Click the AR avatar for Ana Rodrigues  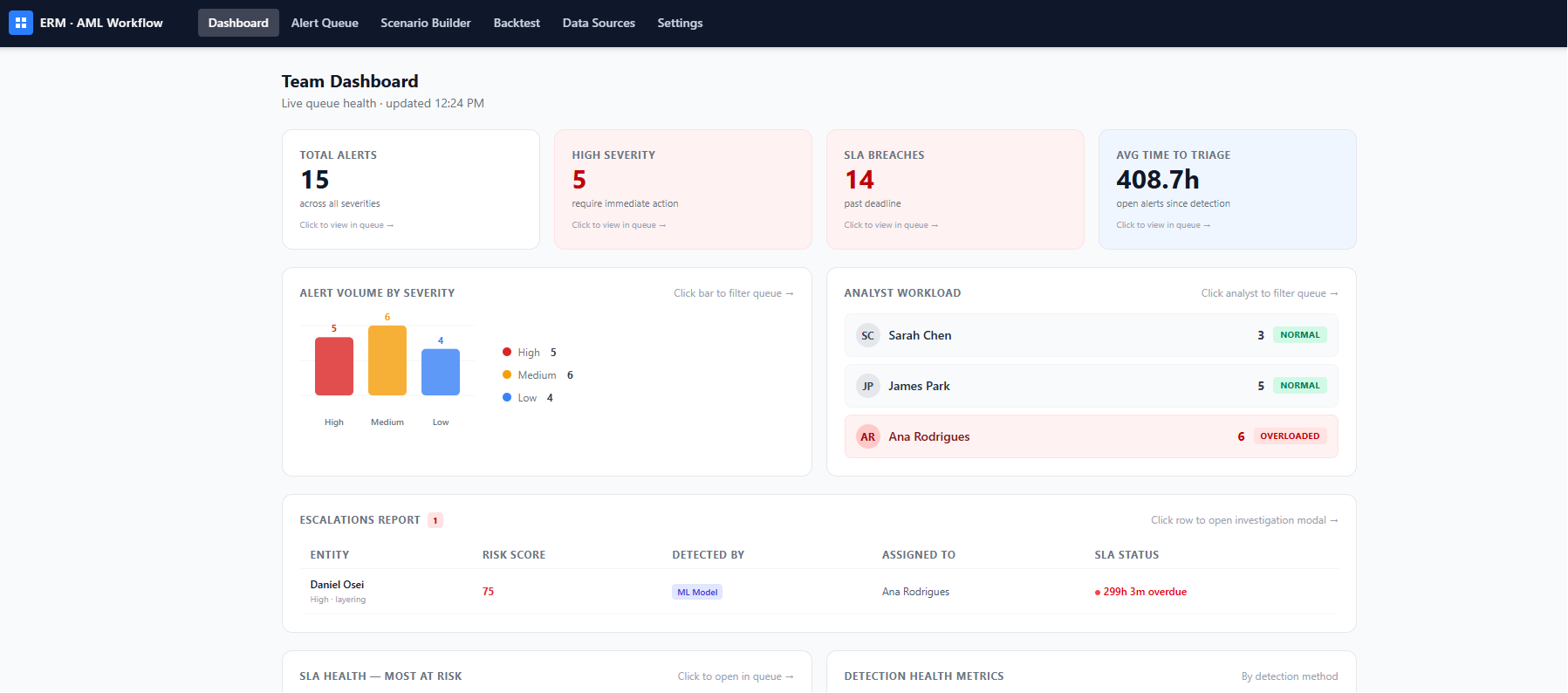[x=867, y=436]
